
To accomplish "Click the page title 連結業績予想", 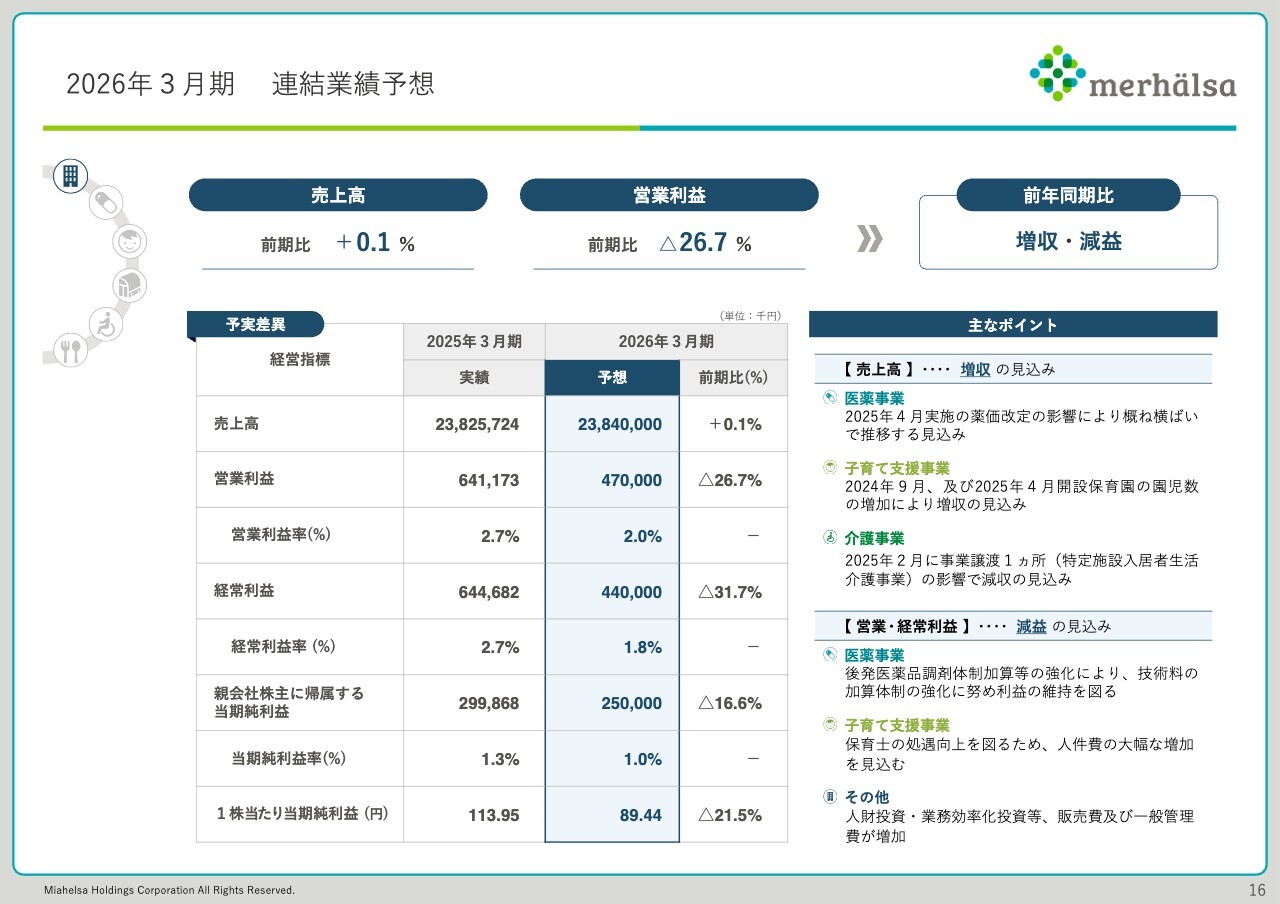I will click(x=354, y=84).
